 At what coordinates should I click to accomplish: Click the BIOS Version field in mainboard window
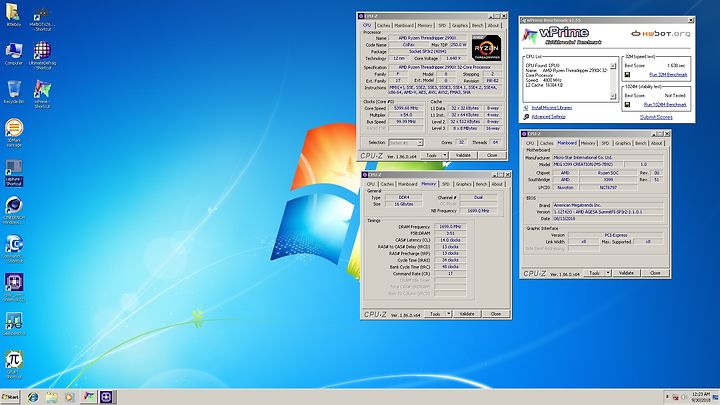(608, 212)
